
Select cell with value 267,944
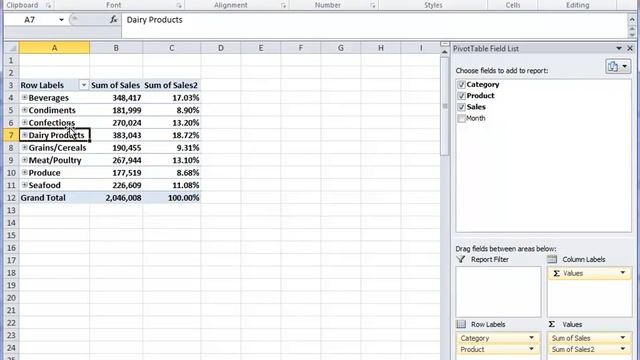[116, 160]
